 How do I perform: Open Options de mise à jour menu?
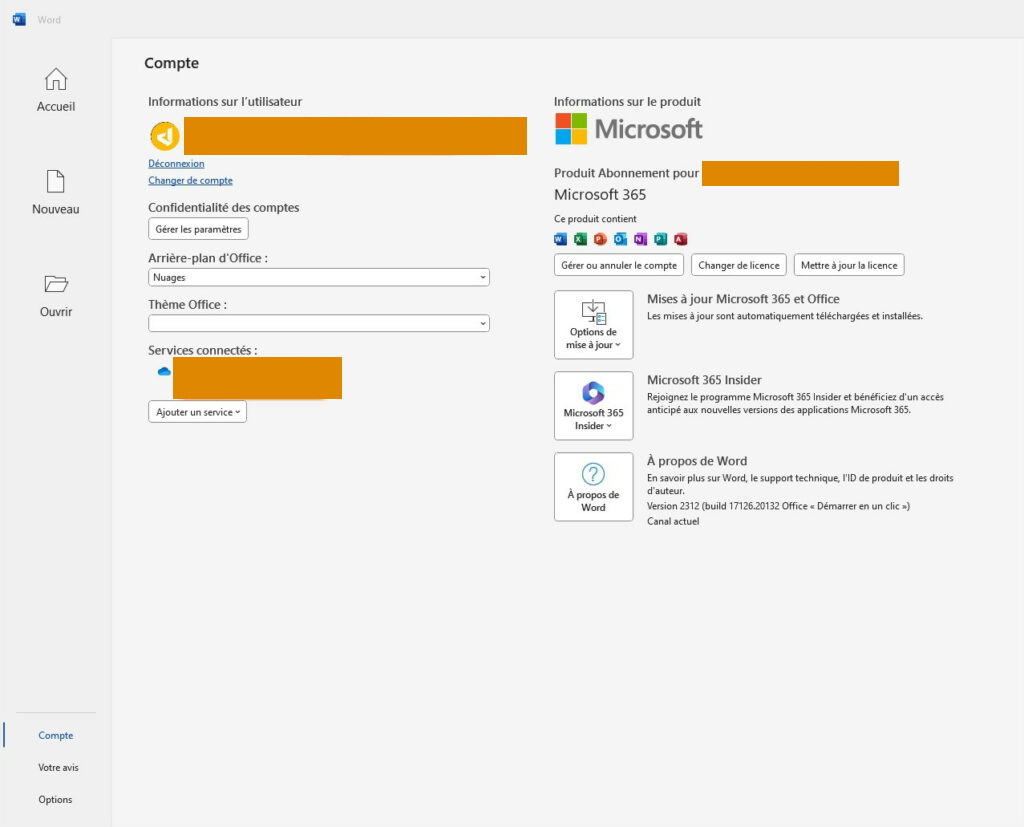594,325
